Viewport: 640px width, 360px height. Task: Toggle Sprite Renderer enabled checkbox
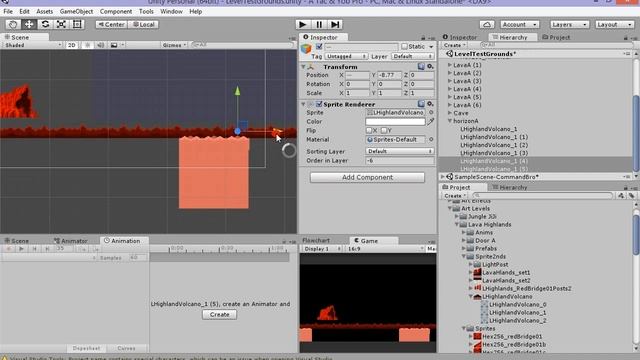tap(319, 104)
